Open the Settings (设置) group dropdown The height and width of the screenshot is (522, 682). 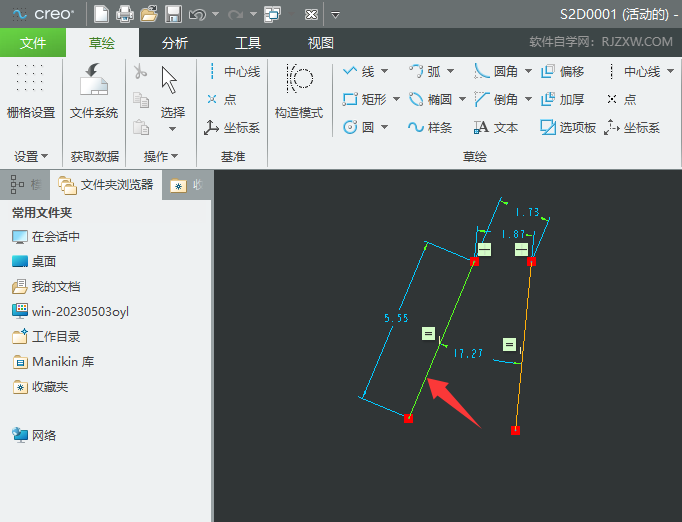point(31,156)
